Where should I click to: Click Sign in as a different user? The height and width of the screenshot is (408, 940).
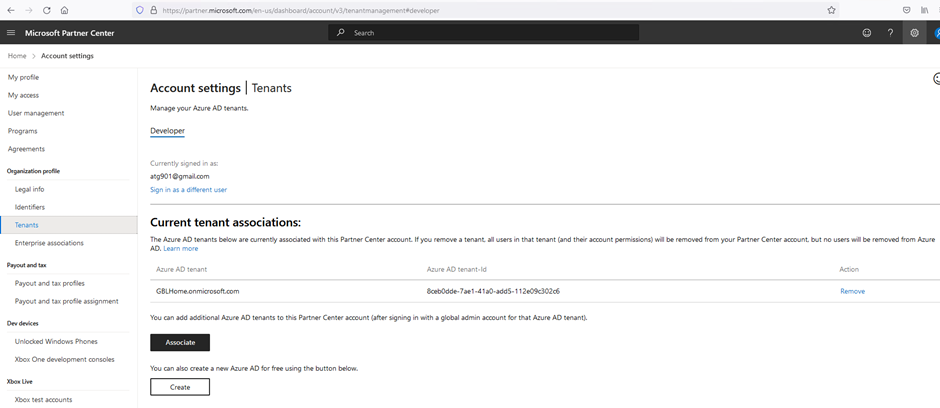(188, 189)
